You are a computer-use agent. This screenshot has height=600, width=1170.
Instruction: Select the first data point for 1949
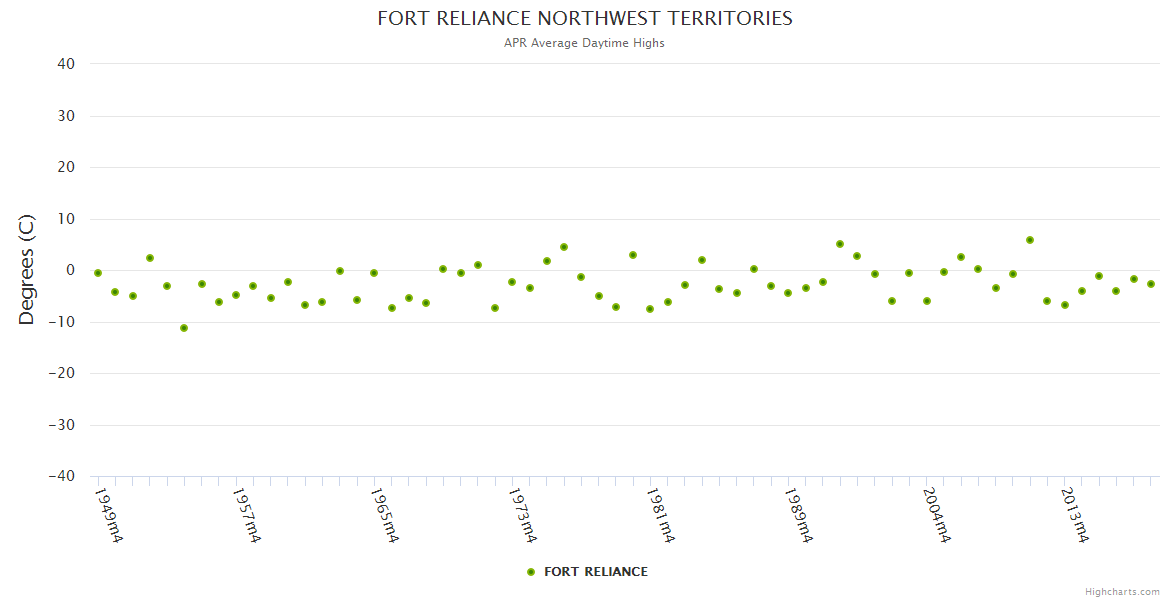pos(98,273)
